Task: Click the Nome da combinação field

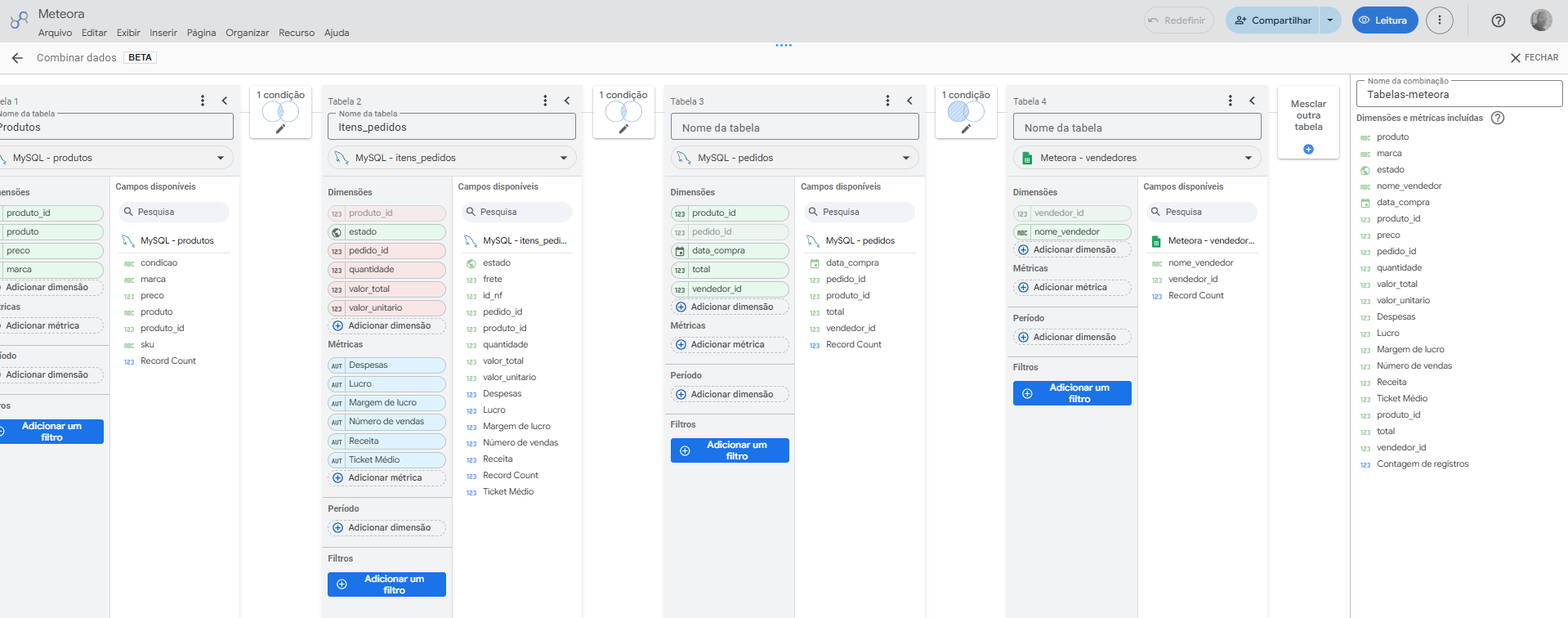Action: [x=1459, y=93]
